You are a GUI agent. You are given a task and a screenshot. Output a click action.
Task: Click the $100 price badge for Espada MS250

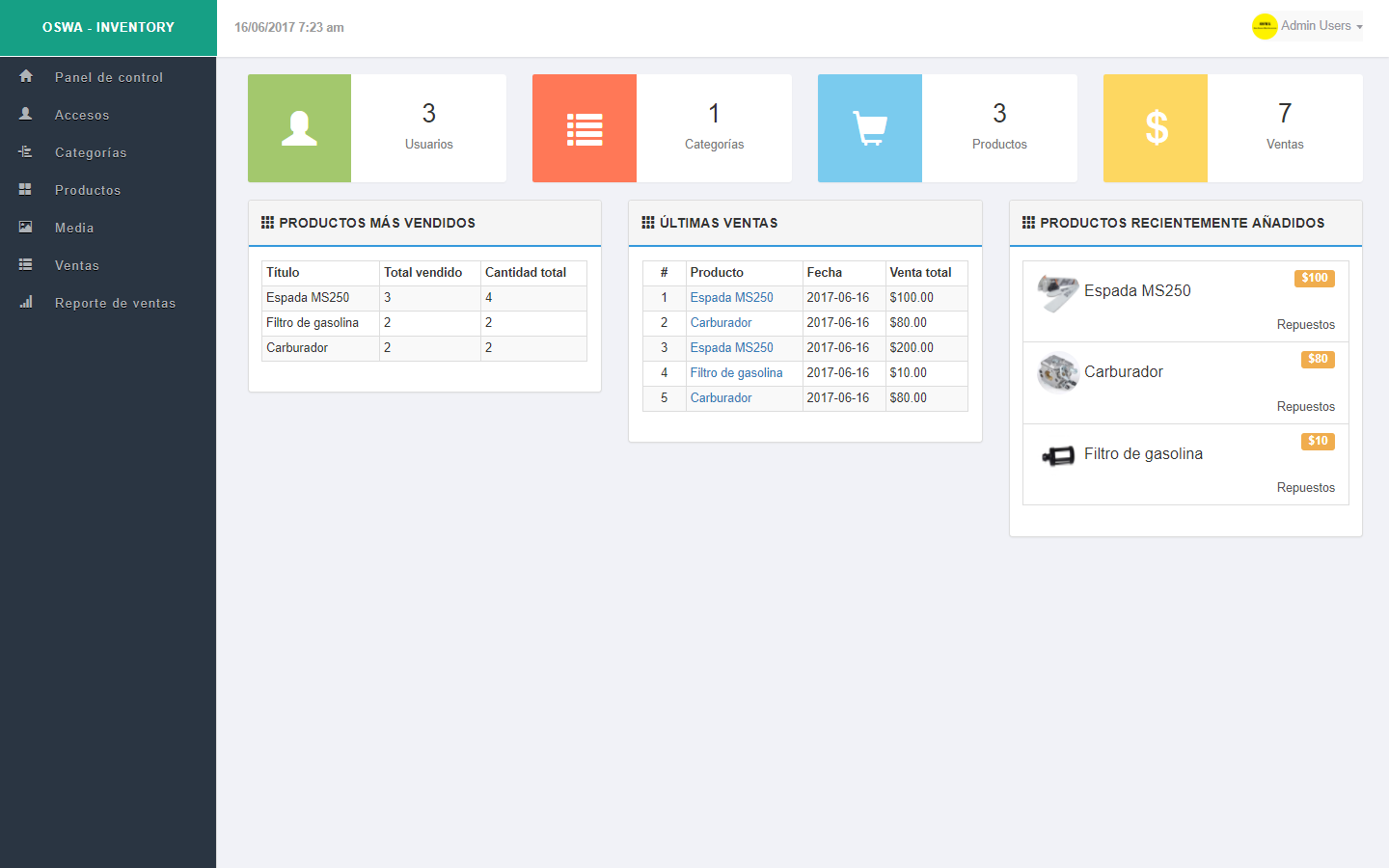point(1314,277)
